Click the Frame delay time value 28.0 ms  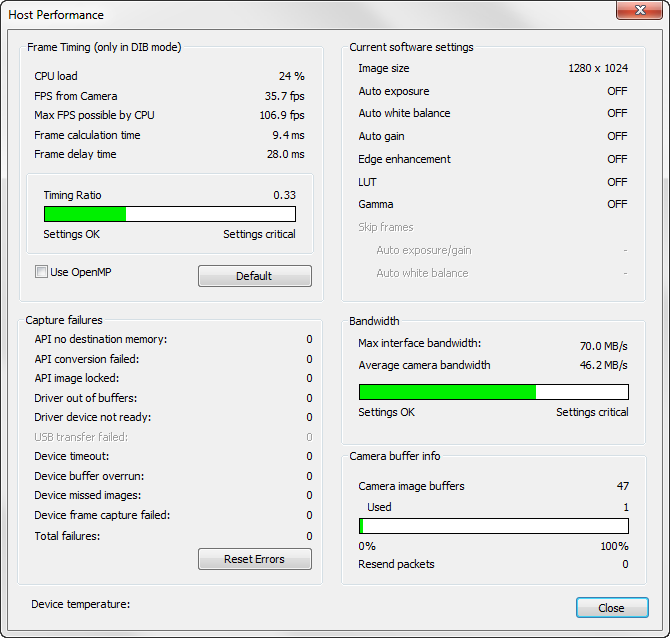tap(285, 154)
